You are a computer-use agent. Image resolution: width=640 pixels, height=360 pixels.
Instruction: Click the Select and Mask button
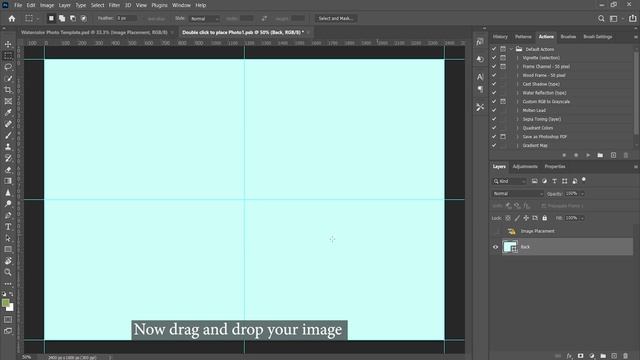[x=336, y=18]
